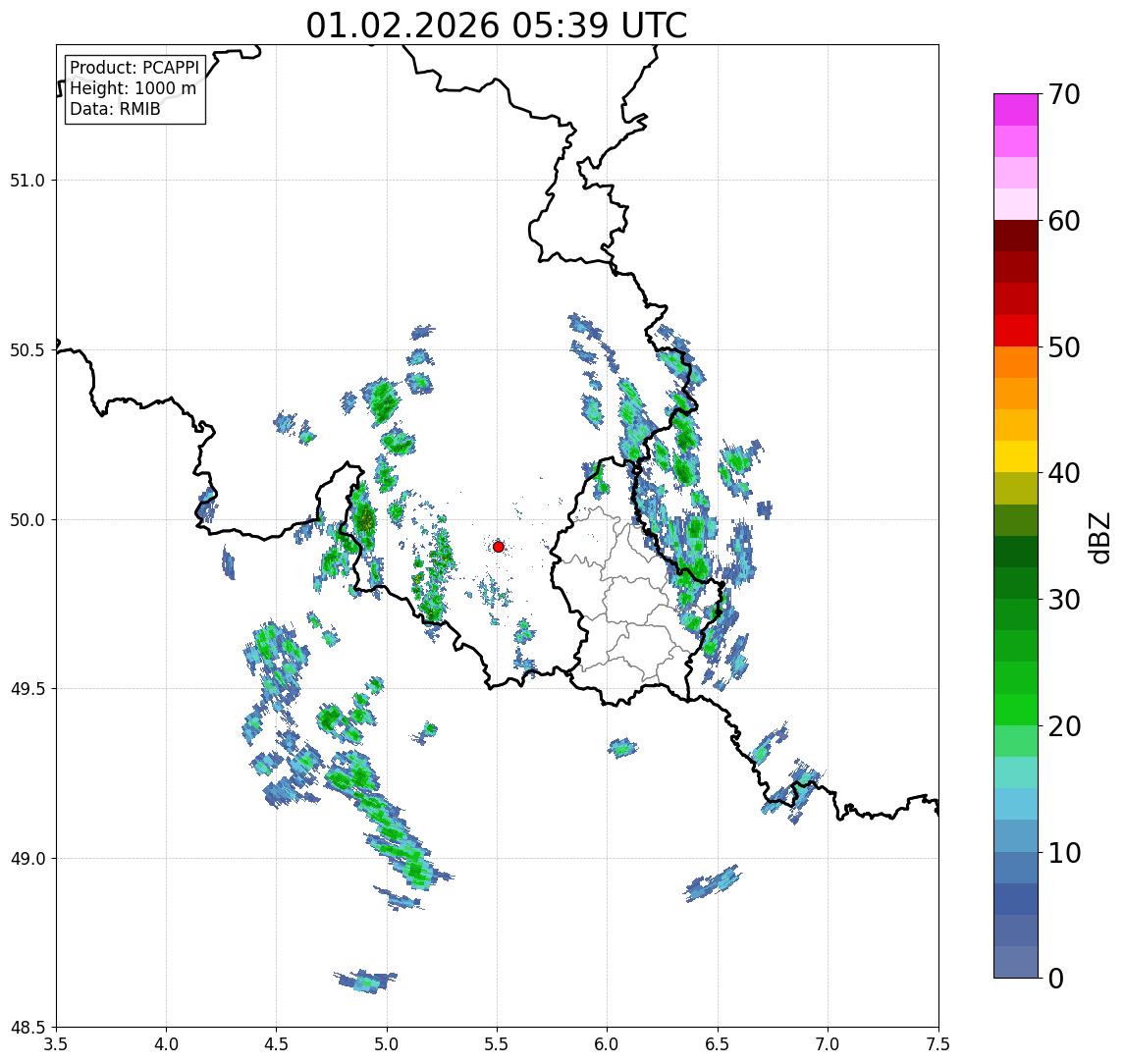Pick the magenta swatch at colorbar top
Viewport: 1124px width, 1064px height.
click(1016, 110)
